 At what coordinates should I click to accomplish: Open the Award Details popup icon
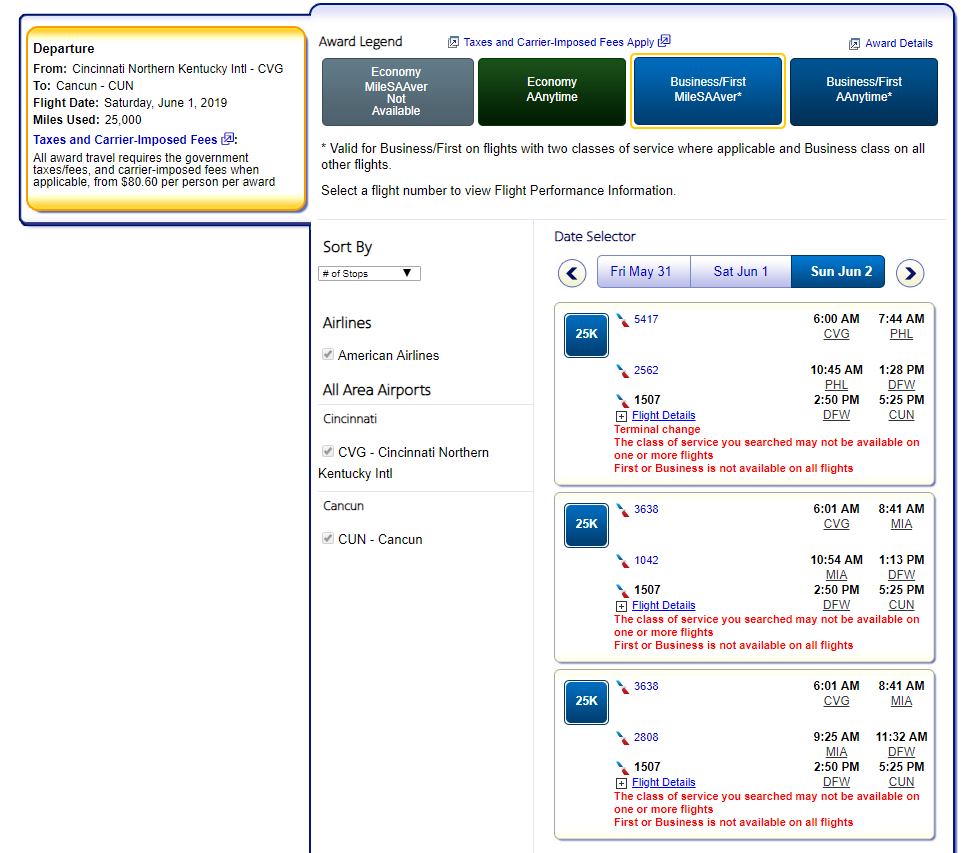[854, 44]
